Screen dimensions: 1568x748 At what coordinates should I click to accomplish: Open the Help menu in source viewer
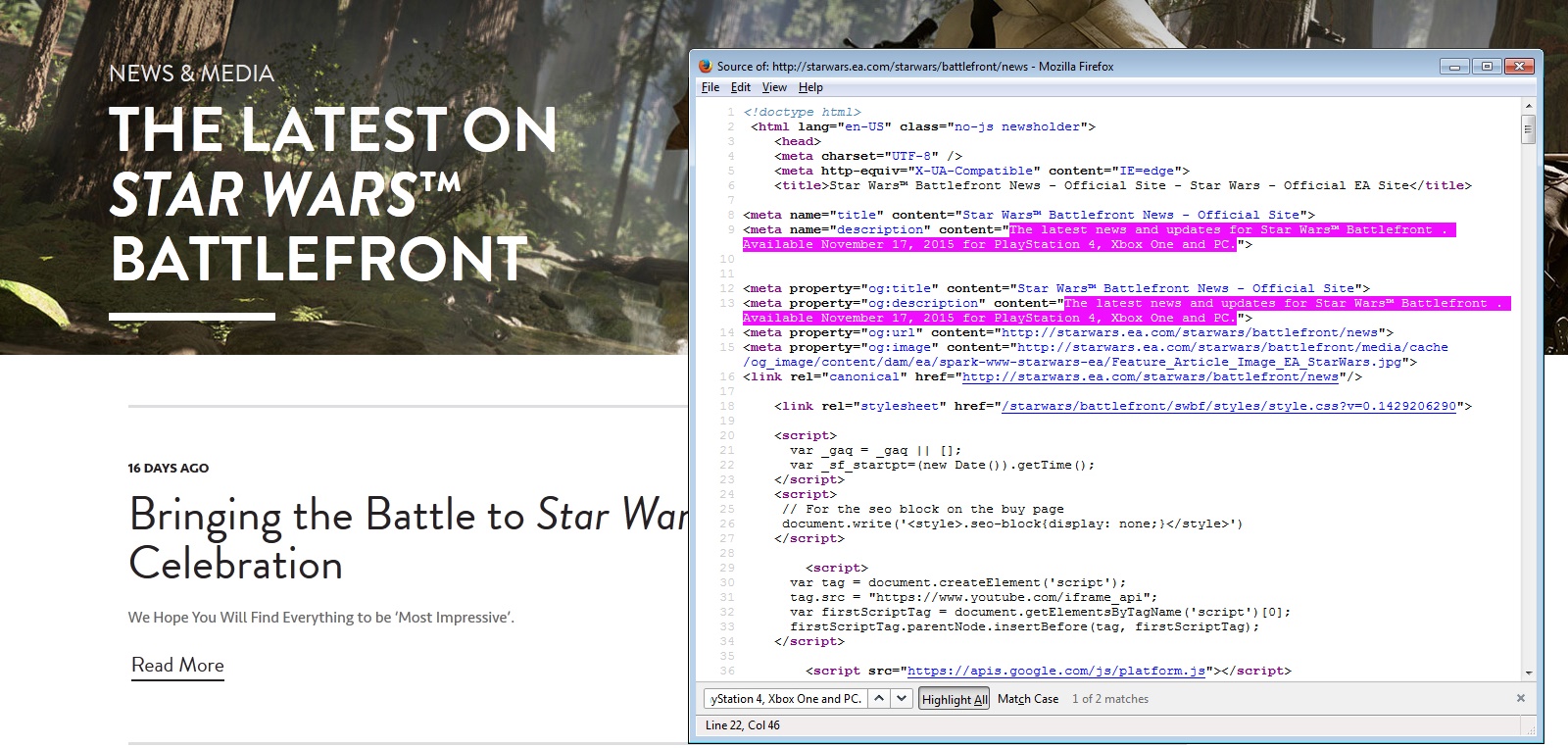810,87
